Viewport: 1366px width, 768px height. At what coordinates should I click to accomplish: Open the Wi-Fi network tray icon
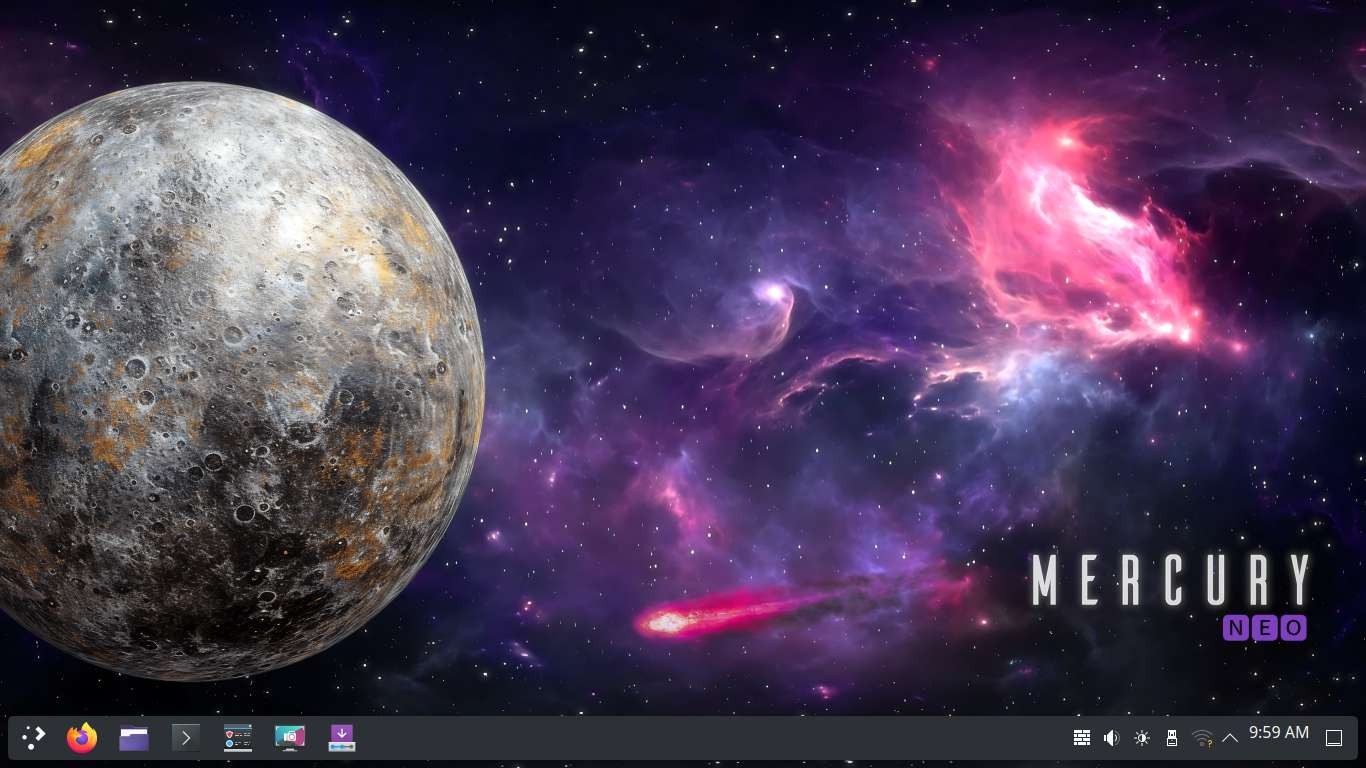1202,738
